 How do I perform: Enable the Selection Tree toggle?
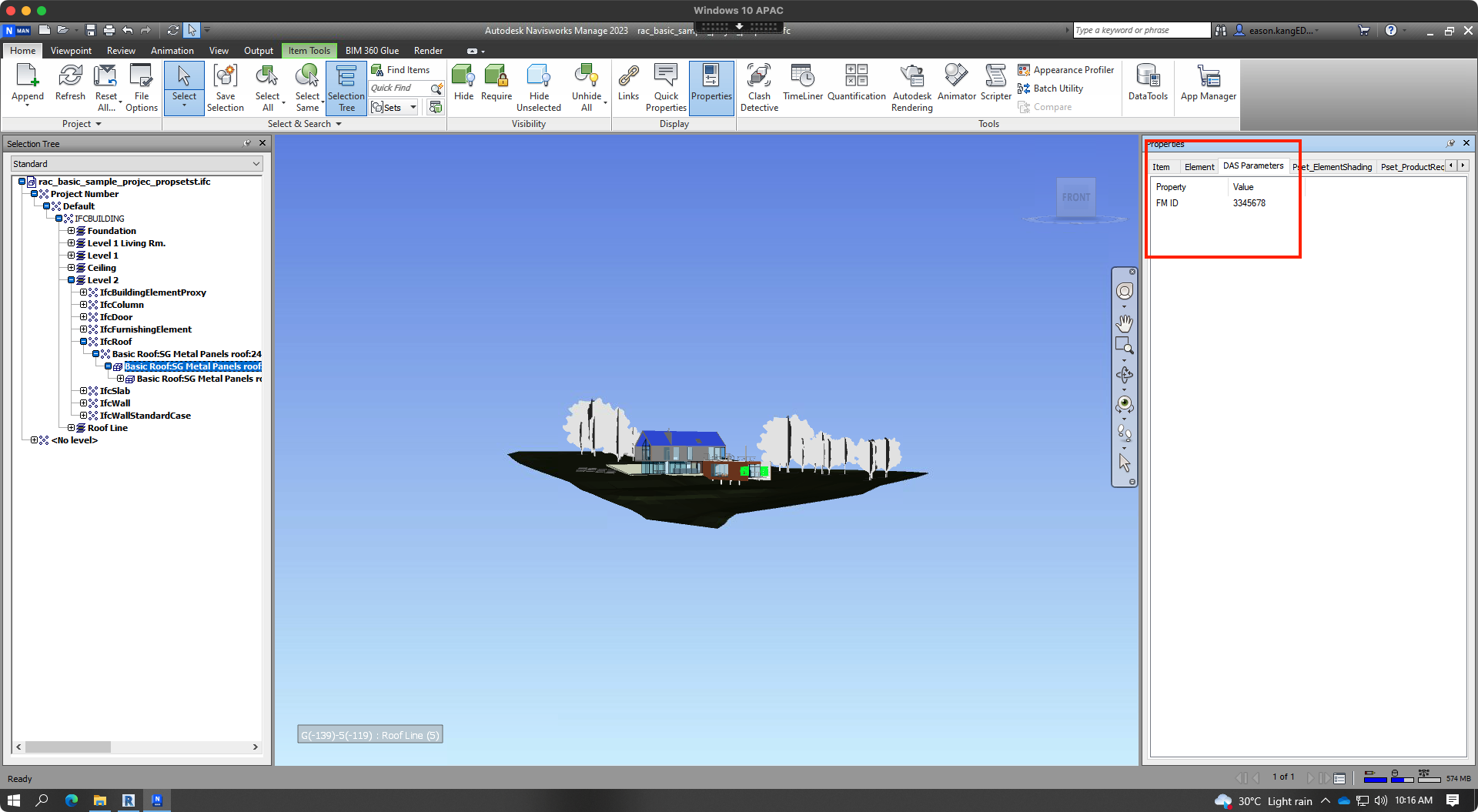(x=346, y=86)
